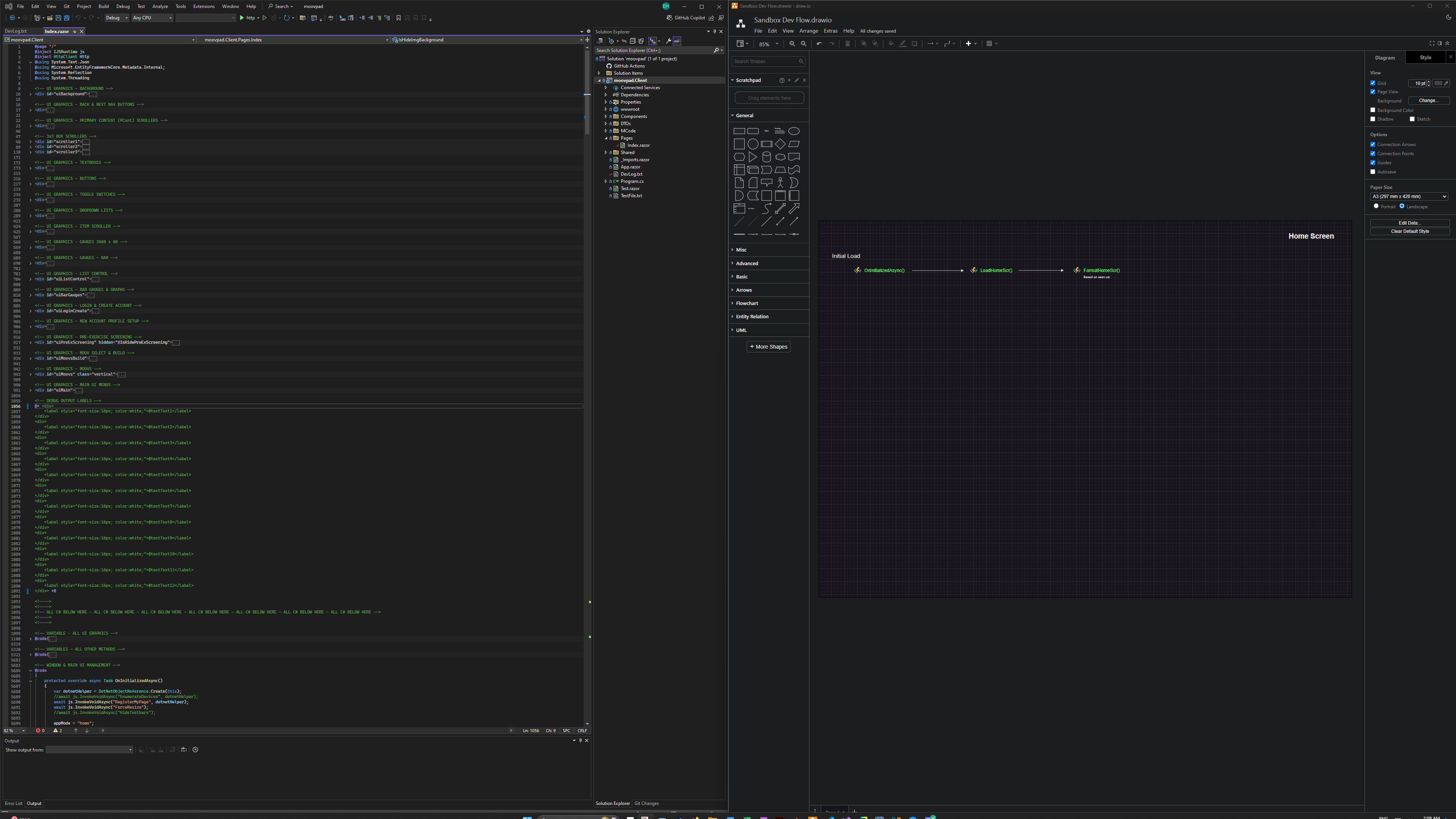Screen dimensions: 1456x819
Task: Toggle draw.io dark mode moon icon
Action: coord(1448,17)
